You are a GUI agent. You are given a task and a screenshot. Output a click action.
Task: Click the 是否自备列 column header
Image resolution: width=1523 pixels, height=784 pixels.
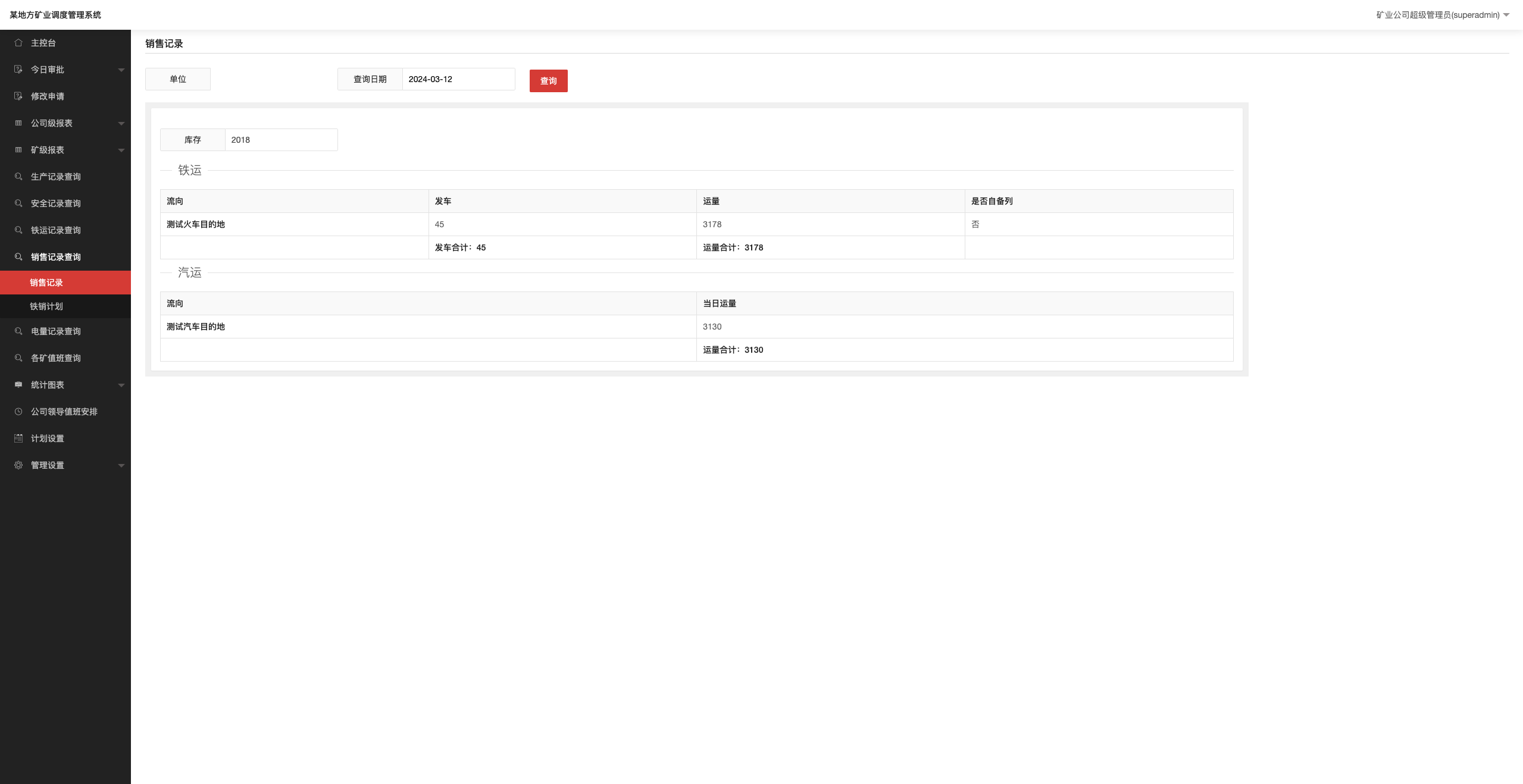click(x=1099, y=201)
